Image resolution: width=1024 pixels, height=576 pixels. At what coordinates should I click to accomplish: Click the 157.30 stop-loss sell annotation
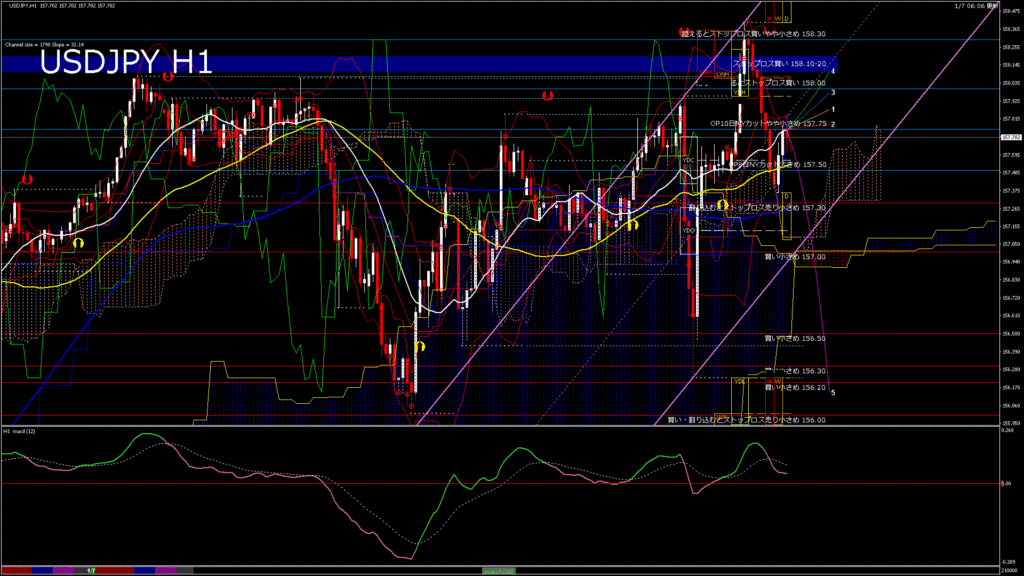click(757, 208)
